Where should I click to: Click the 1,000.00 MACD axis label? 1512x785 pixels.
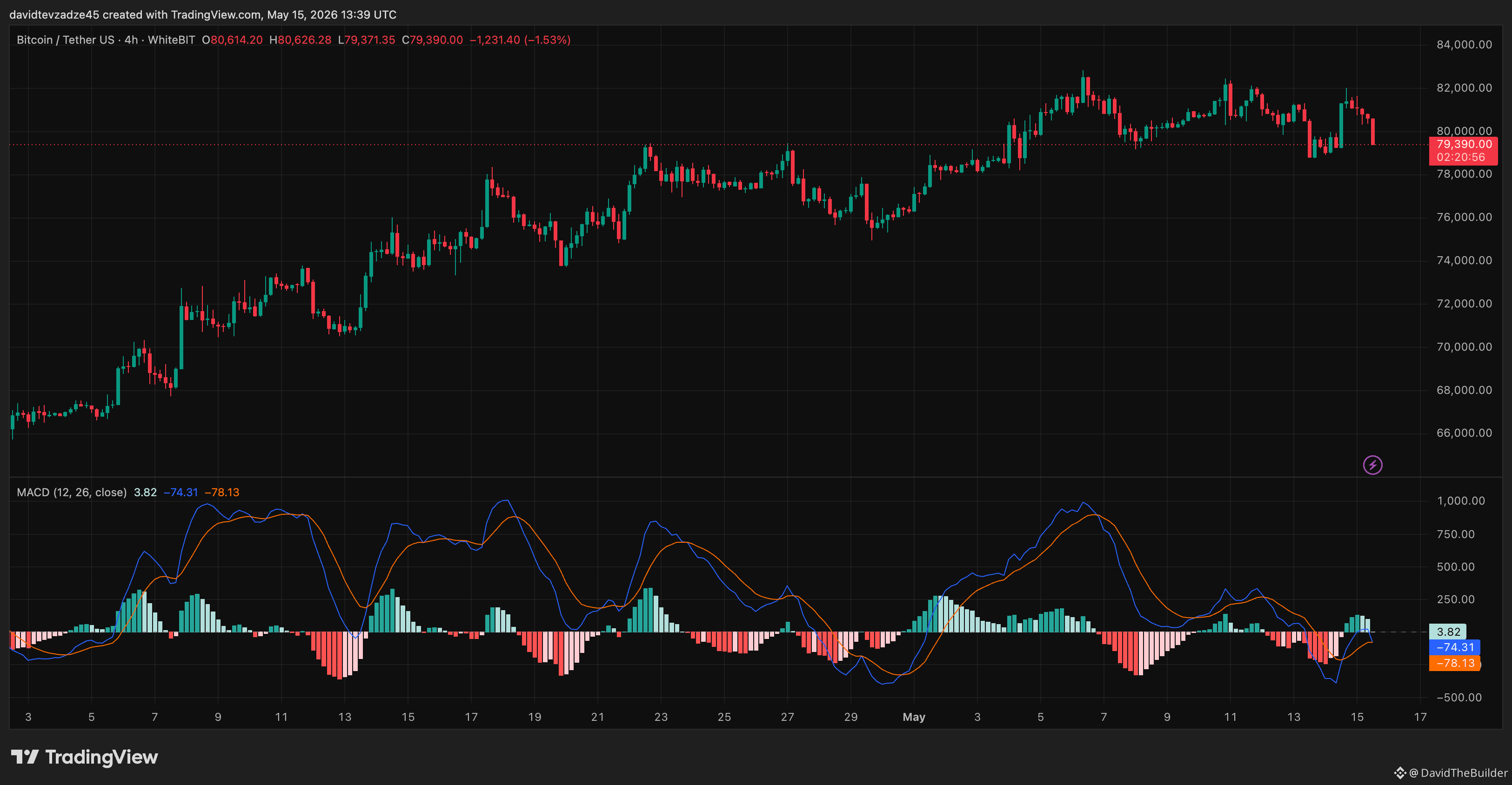(x=1461, y=501)
